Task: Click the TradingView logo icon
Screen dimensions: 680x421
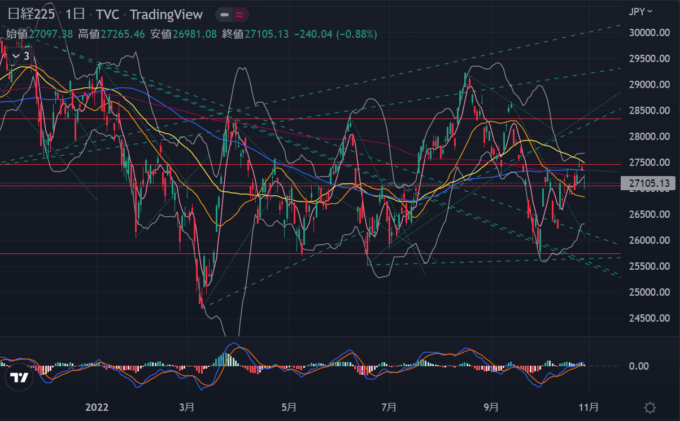Action: coord(18,378)
